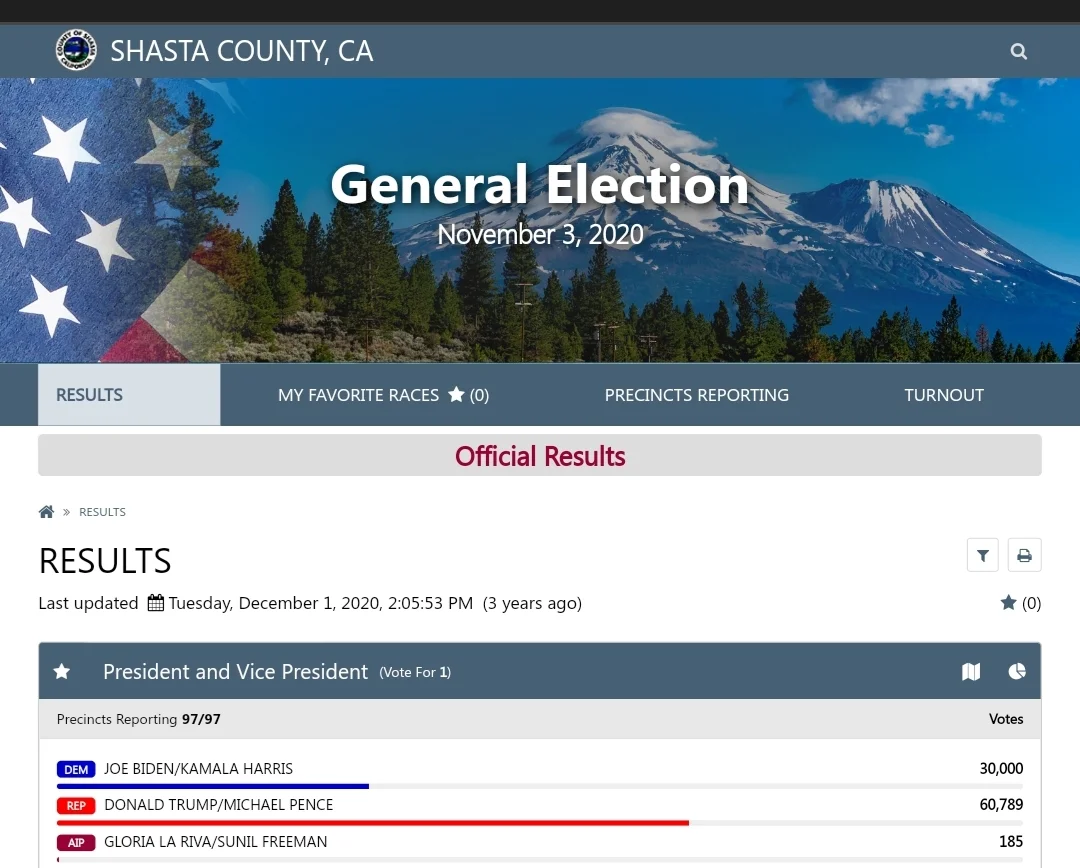The height and width of the screenshot is (868, 1080).
Task: Click the Shasta County, CA header title
Action: [241, 51]
